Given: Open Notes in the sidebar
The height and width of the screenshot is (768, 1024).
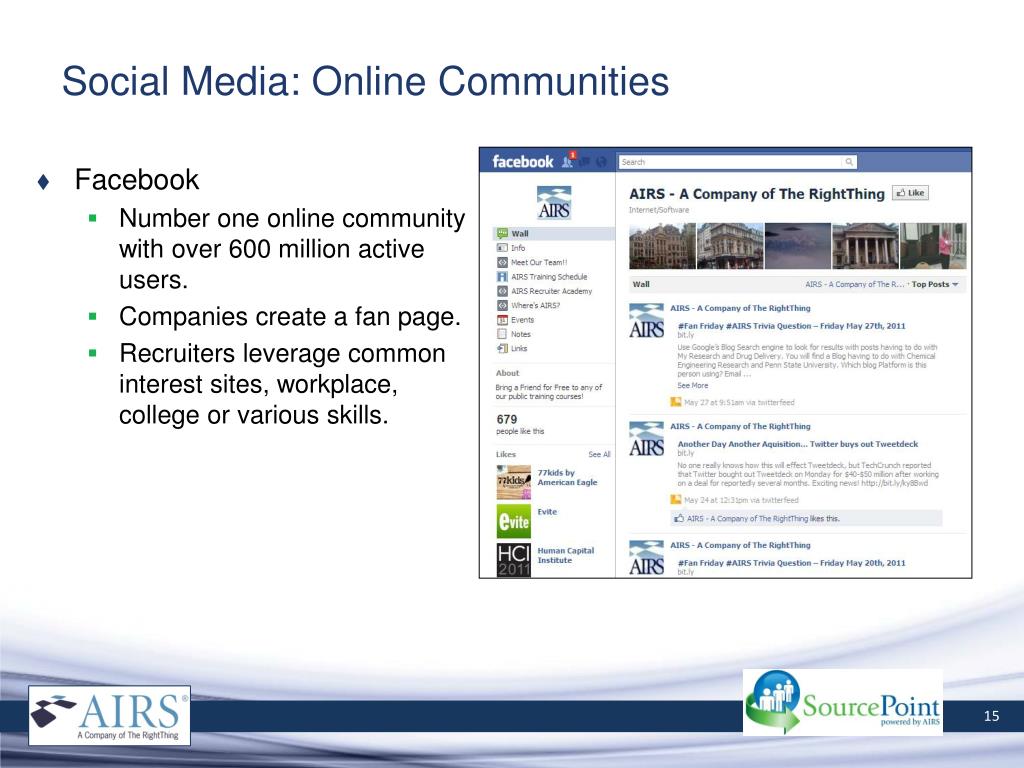Looking at the screenshot, I should pos(520,334).
